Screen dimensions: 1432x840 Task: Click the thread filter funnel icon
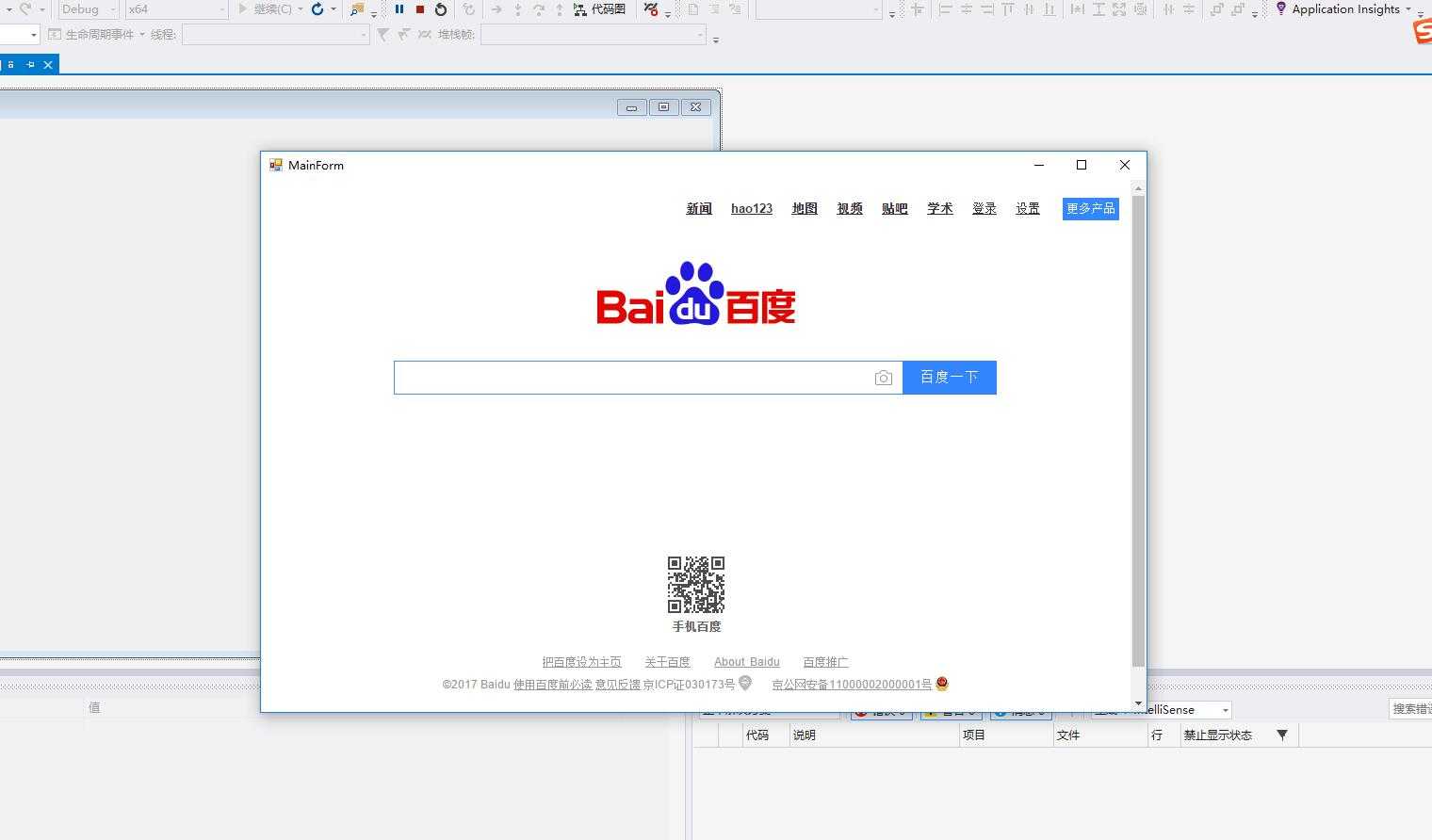(382, 34)
